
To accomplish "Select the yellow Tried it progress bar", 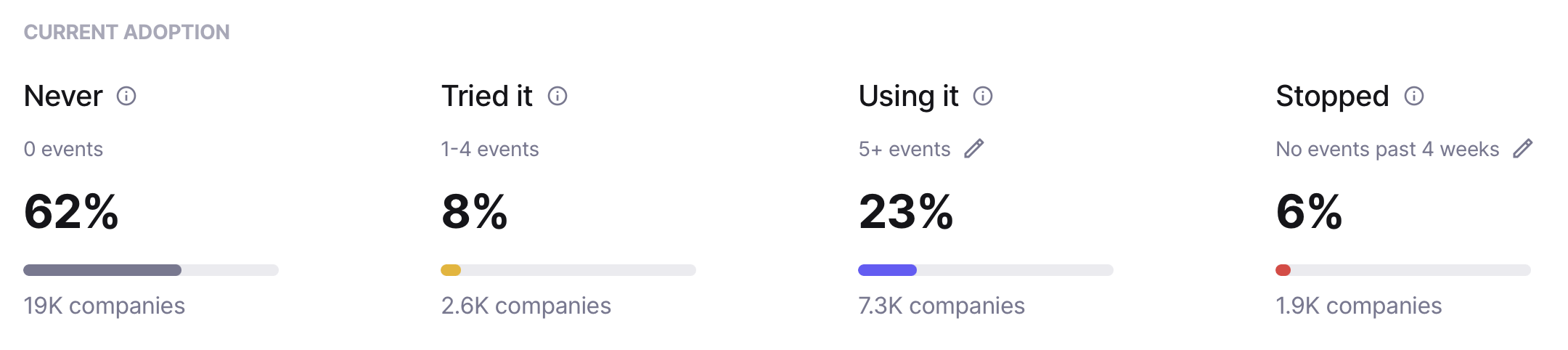I will (x=568, y=270).
